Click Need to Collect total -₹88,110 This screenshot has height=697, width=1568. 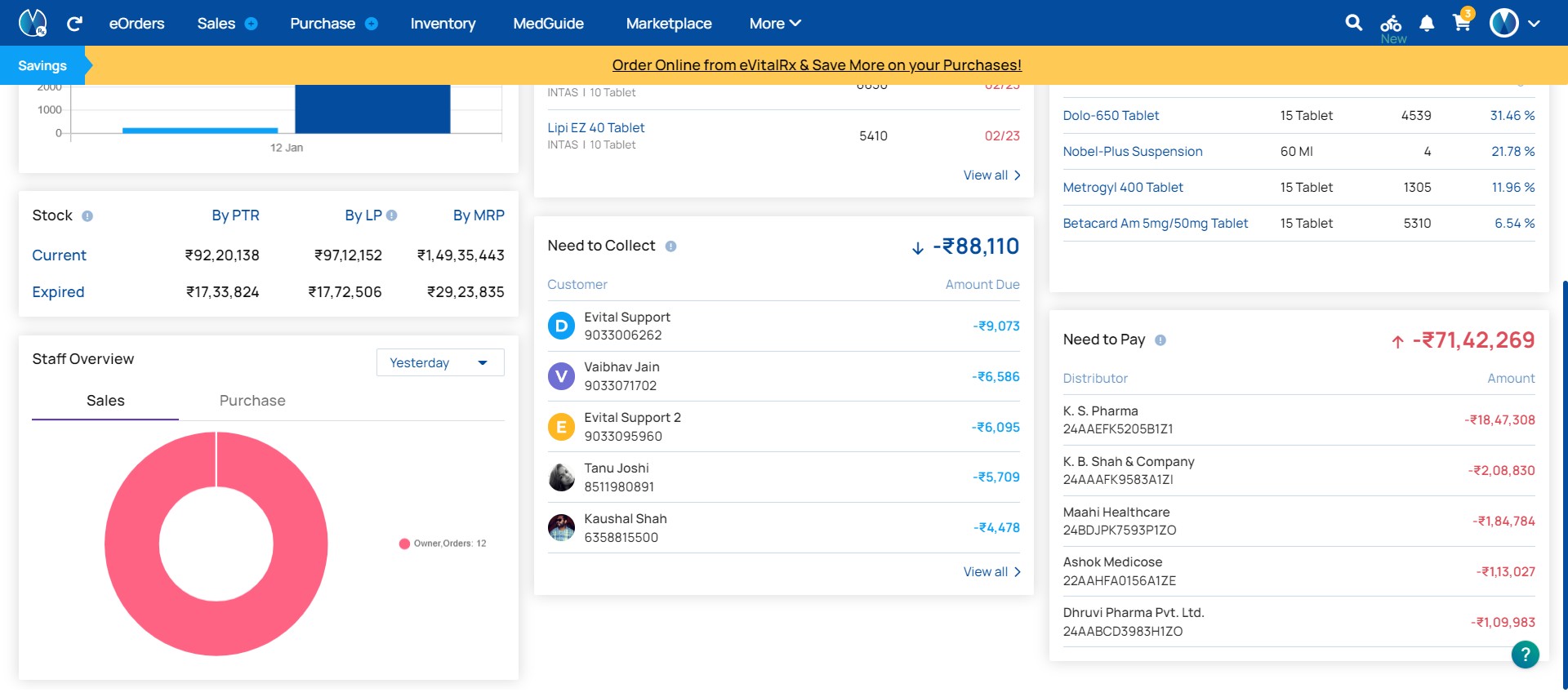976,246
